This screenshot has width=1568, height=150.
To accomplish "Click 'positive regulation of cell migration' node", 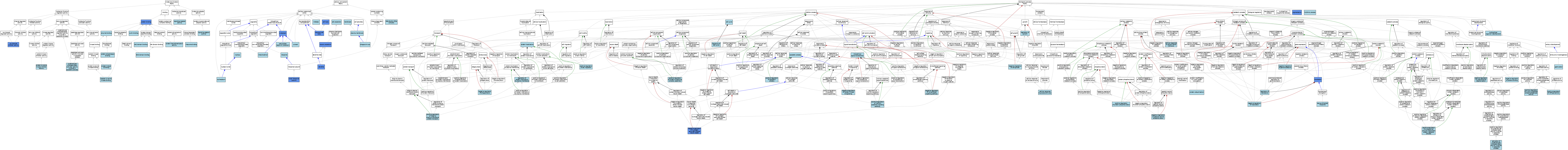I will pos(586,67).
